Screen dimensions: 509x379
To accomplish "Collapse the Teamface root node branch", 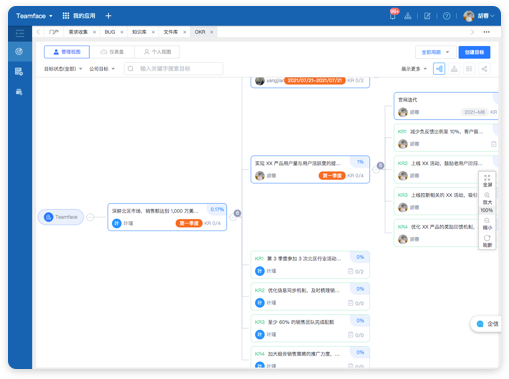I will point(90,217).
